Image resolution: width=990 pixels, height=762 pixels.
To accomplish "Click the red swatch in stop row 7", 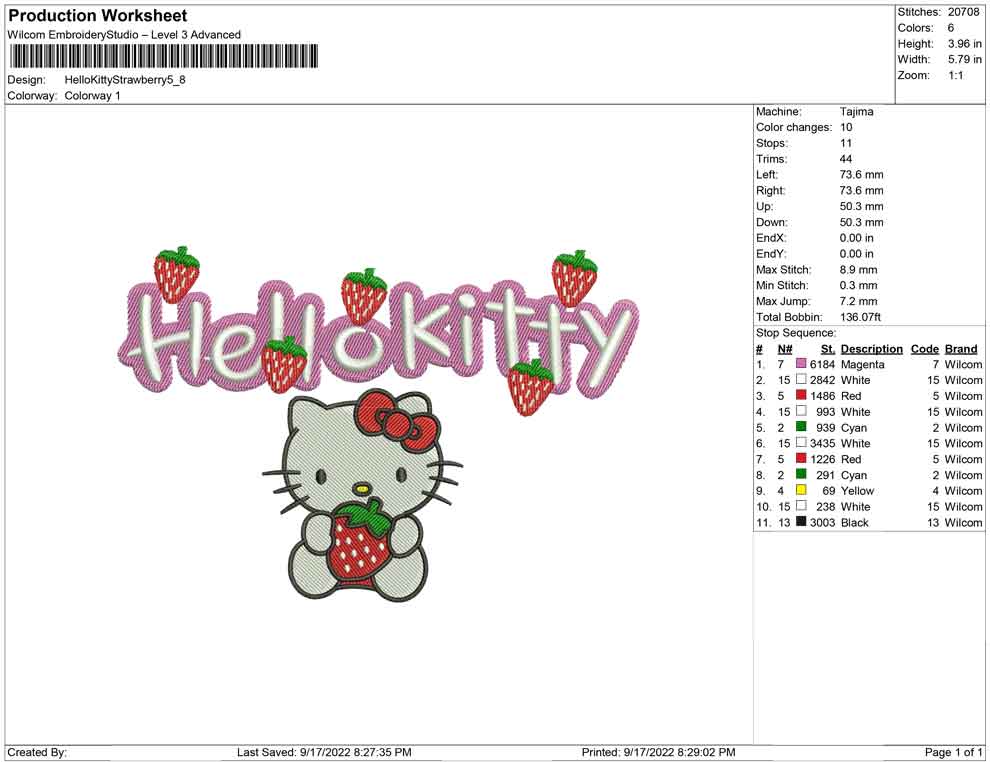I will 801,458.
